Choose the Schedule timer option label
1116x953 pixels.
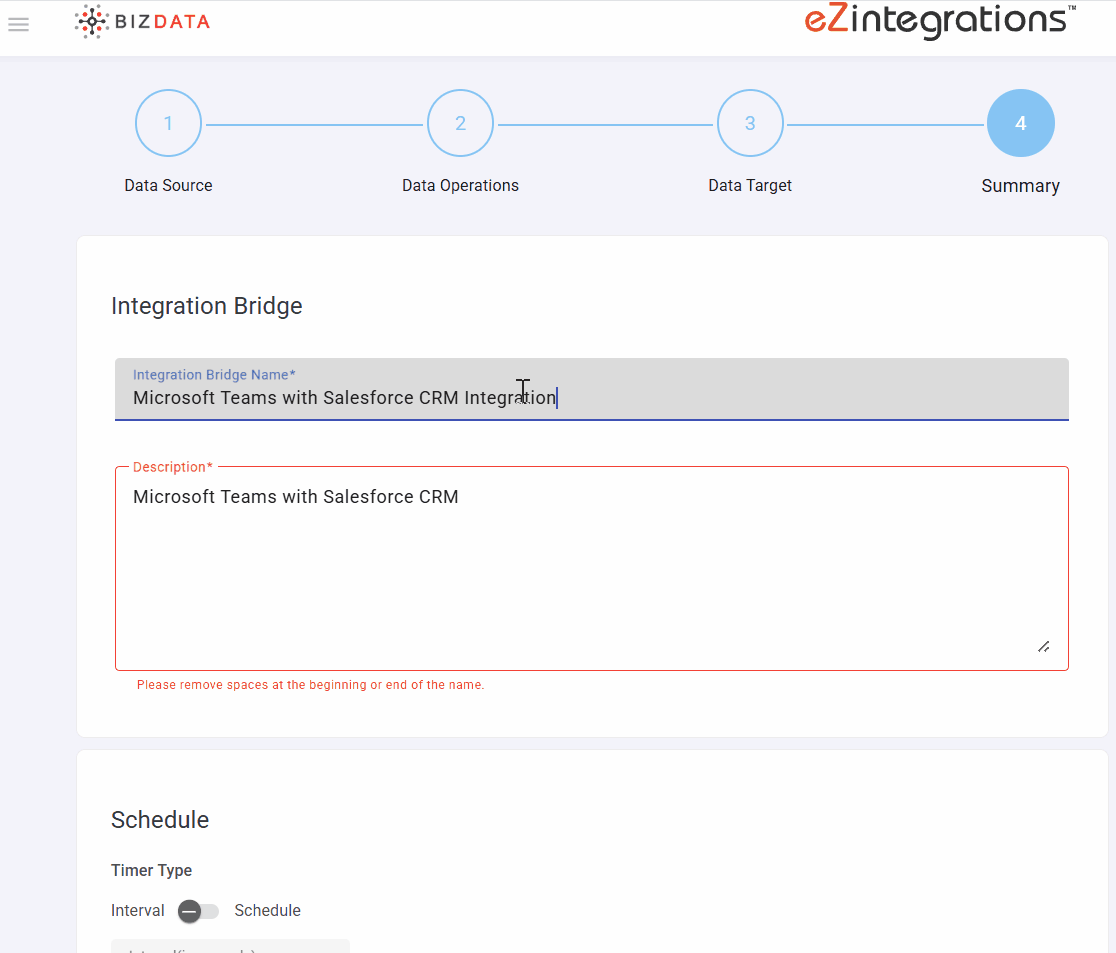point(267,911)
